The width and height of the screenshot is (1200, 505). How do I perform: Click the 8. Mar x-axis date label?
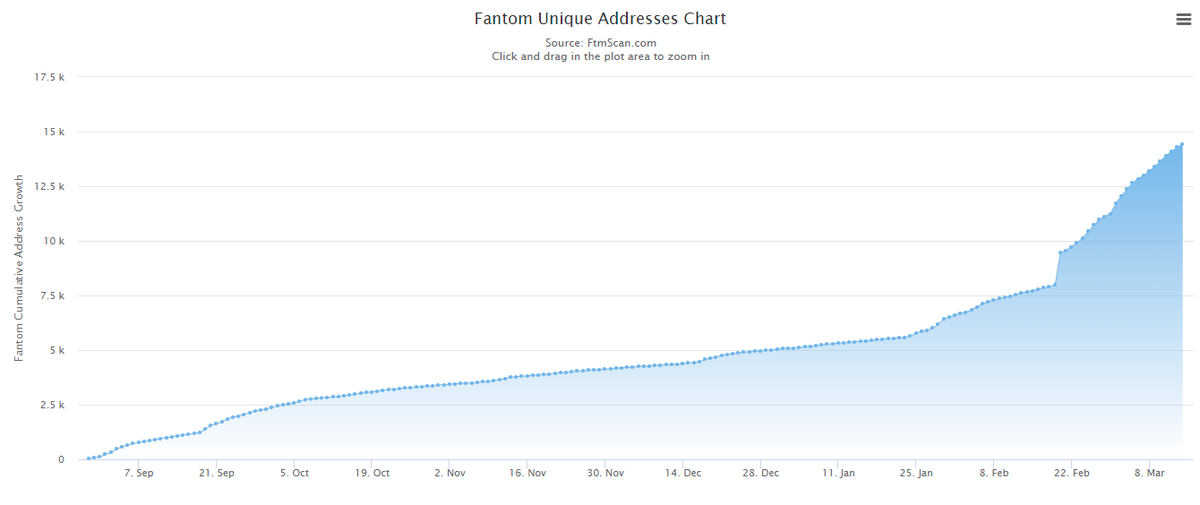(1152, 473)
